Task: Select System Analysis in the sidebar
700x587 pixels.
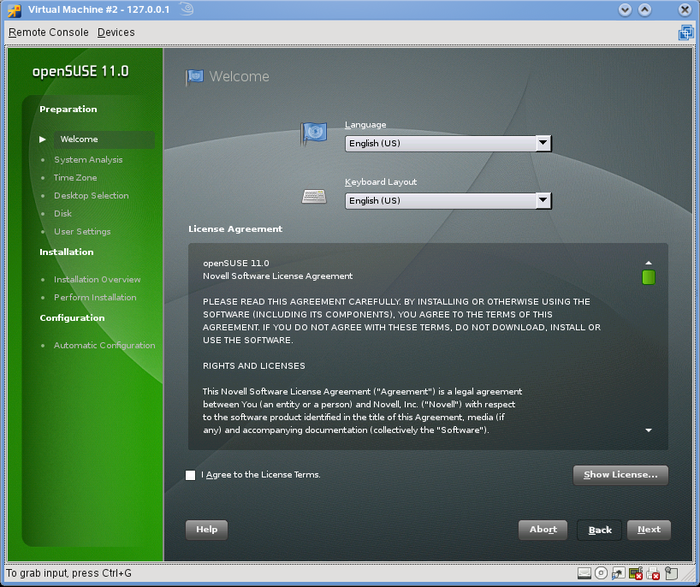Action: click(x=88, y=160)
